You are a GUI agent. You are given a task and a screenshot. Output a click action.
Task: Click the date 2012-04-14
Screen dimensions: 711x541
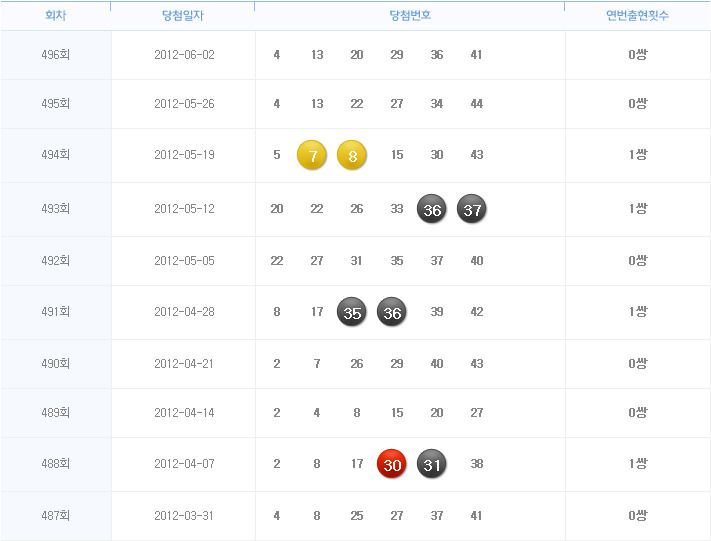[x=184, y=413]
